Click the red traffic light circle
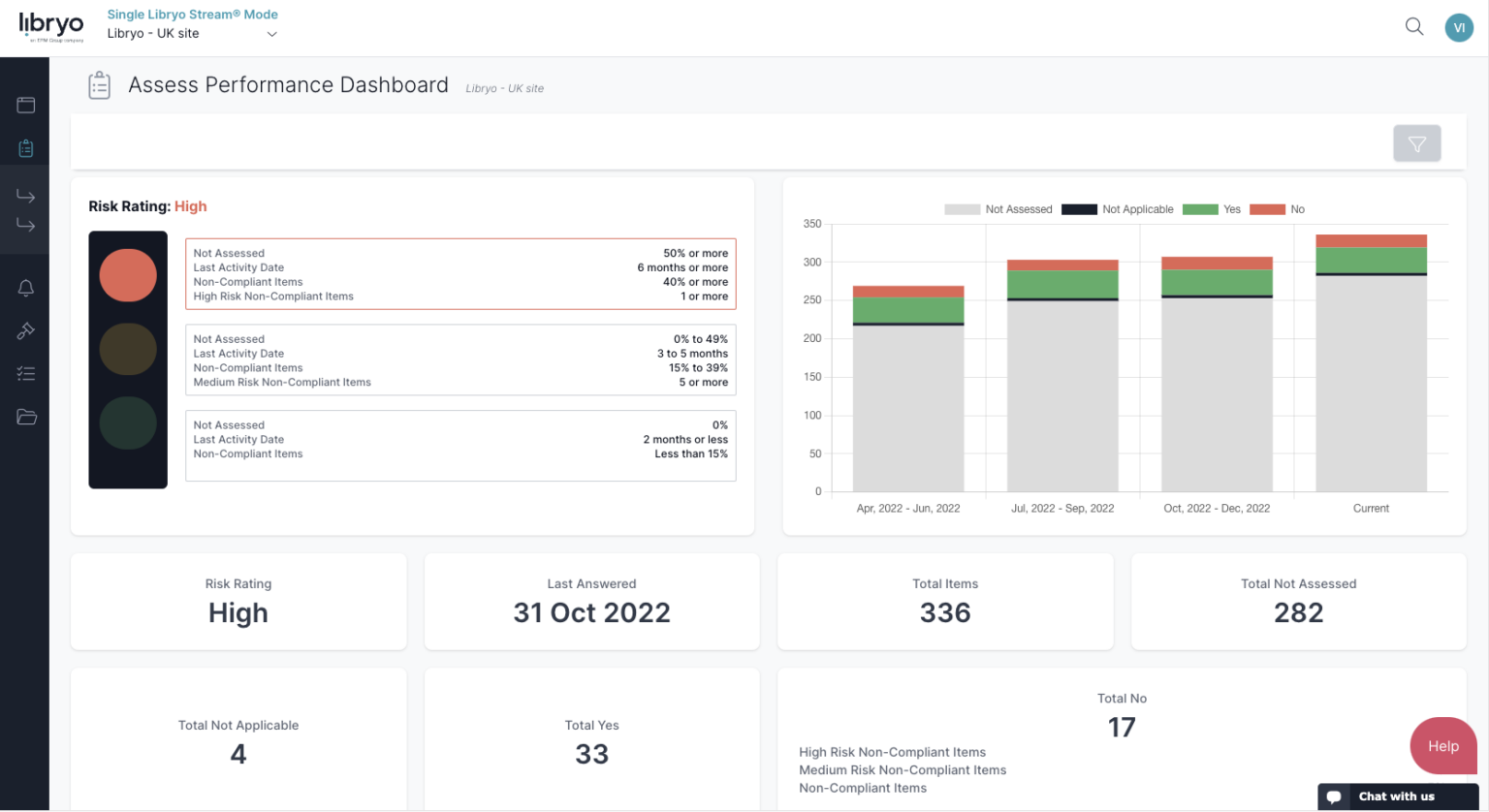This screenshot has height=812, width=1489. pyautogui.click(x=128, y=275)
